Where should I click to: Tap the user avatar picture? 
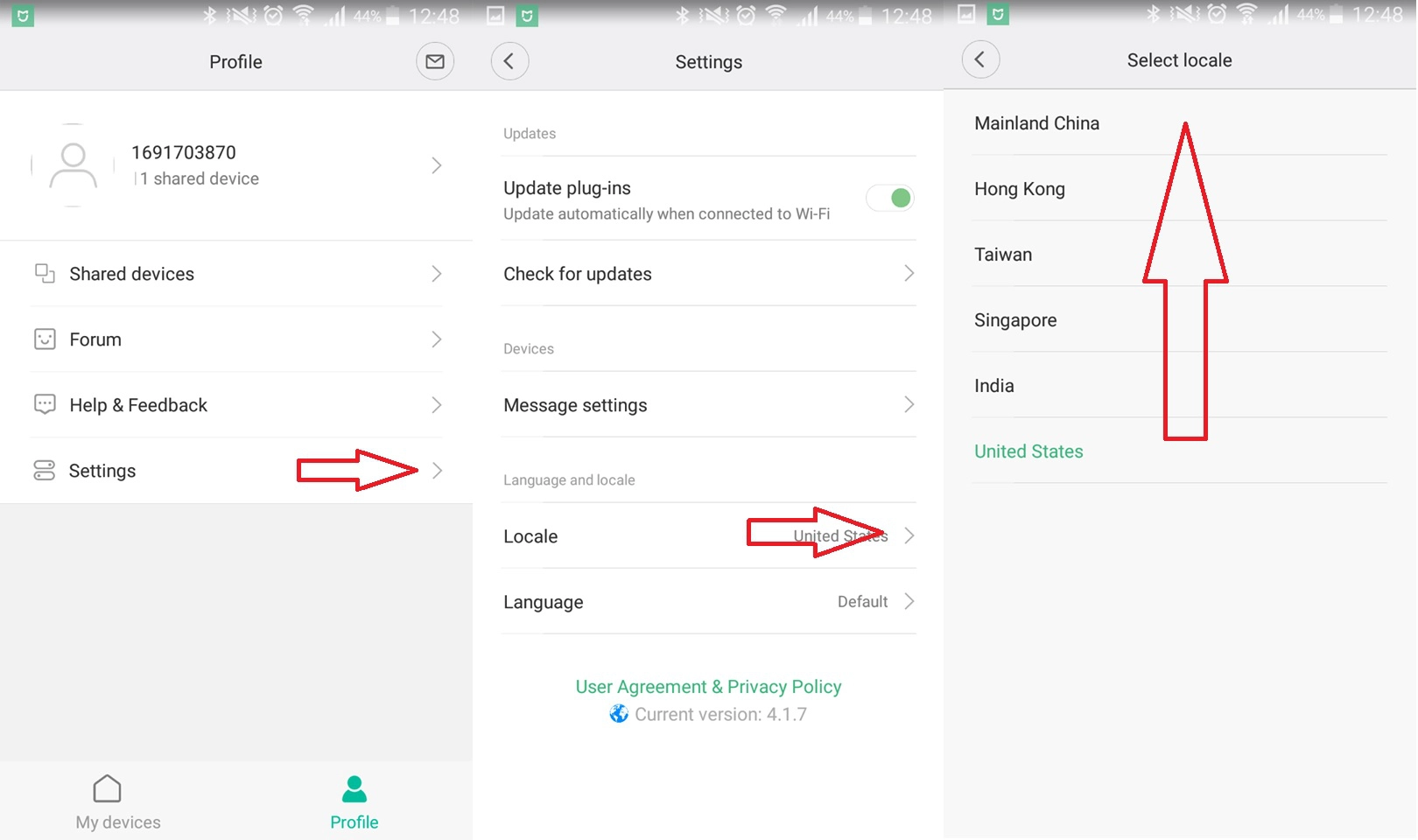[74, 165]
